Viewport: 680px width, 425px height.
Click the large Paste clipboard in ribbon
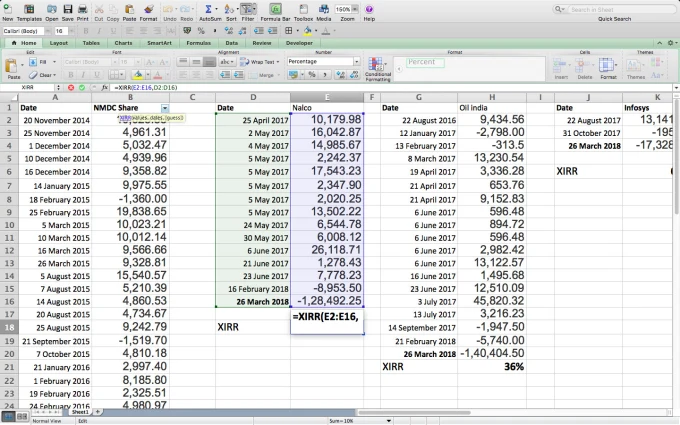(x=10, y=66)
